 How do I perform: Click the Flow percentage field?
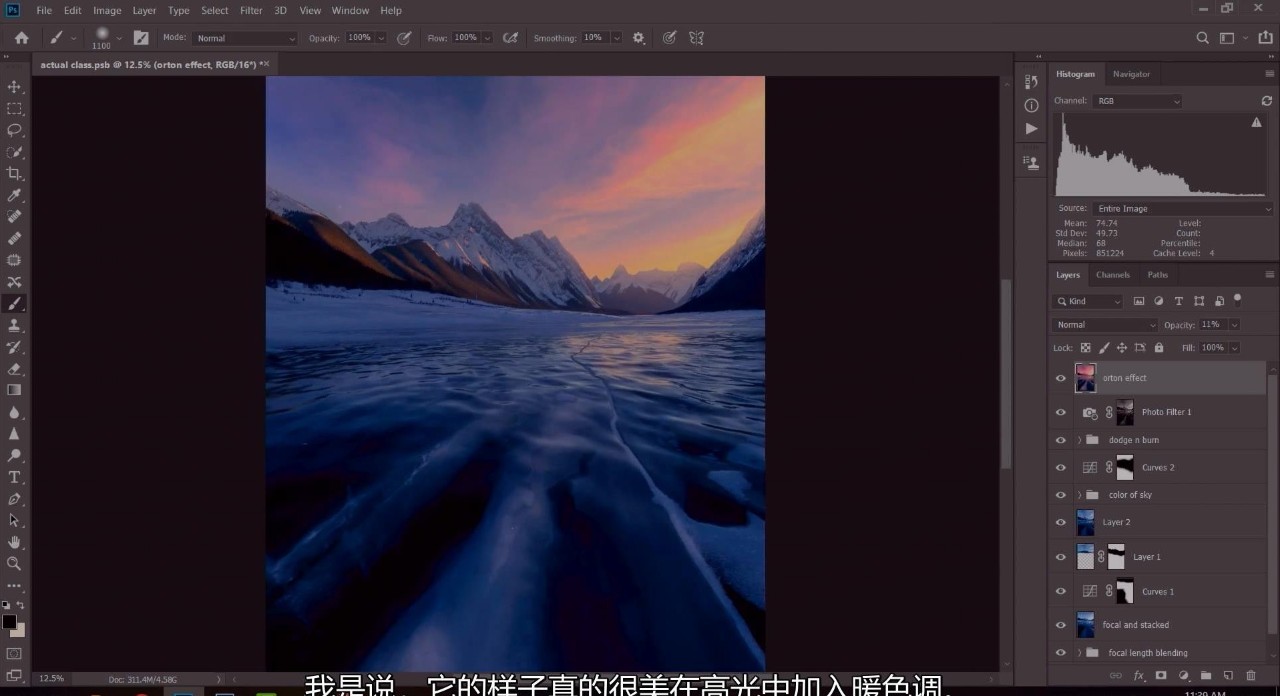pyautogui.click(x=466, y=38)
